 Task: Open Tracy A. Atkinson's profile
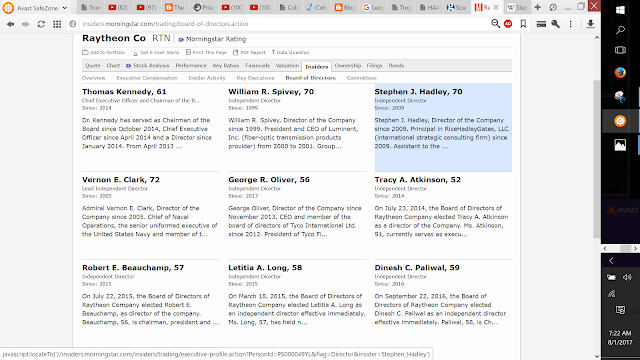418,180
